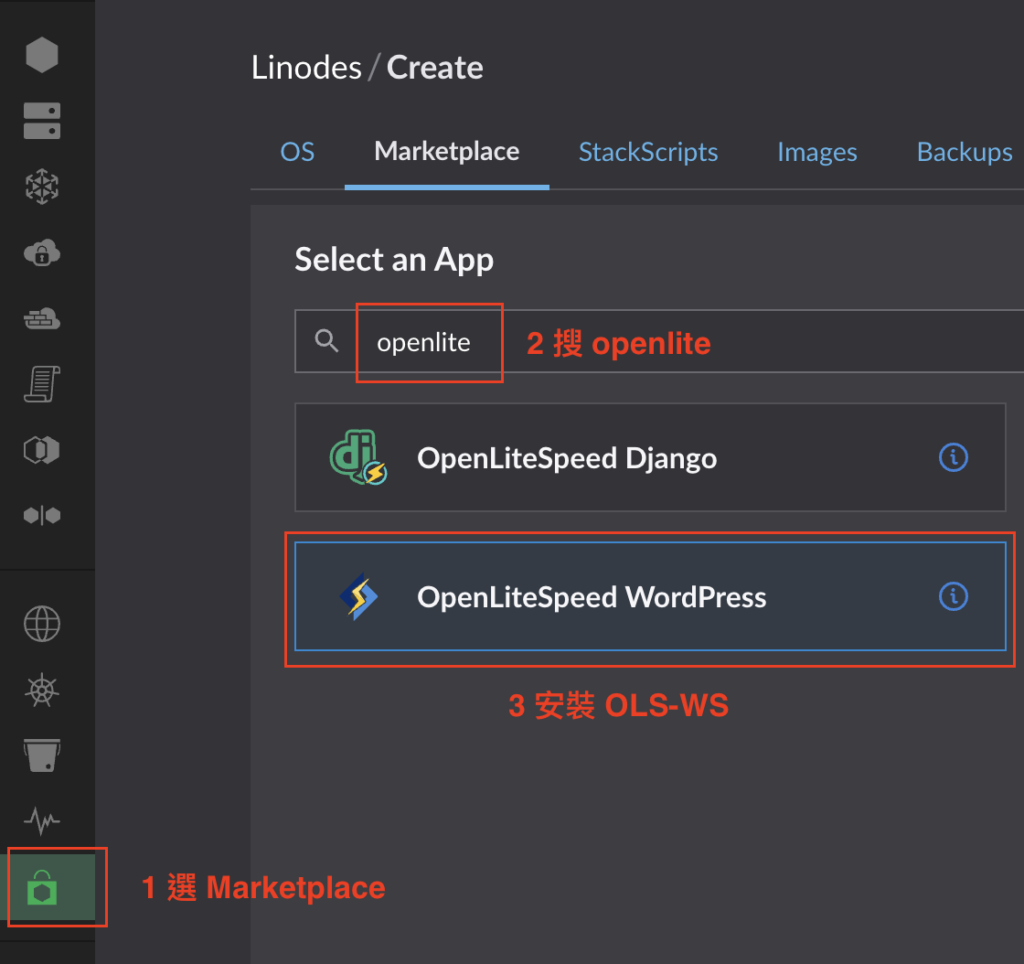Open StackScripts scroll icon in sidebar

pos(42,384)
